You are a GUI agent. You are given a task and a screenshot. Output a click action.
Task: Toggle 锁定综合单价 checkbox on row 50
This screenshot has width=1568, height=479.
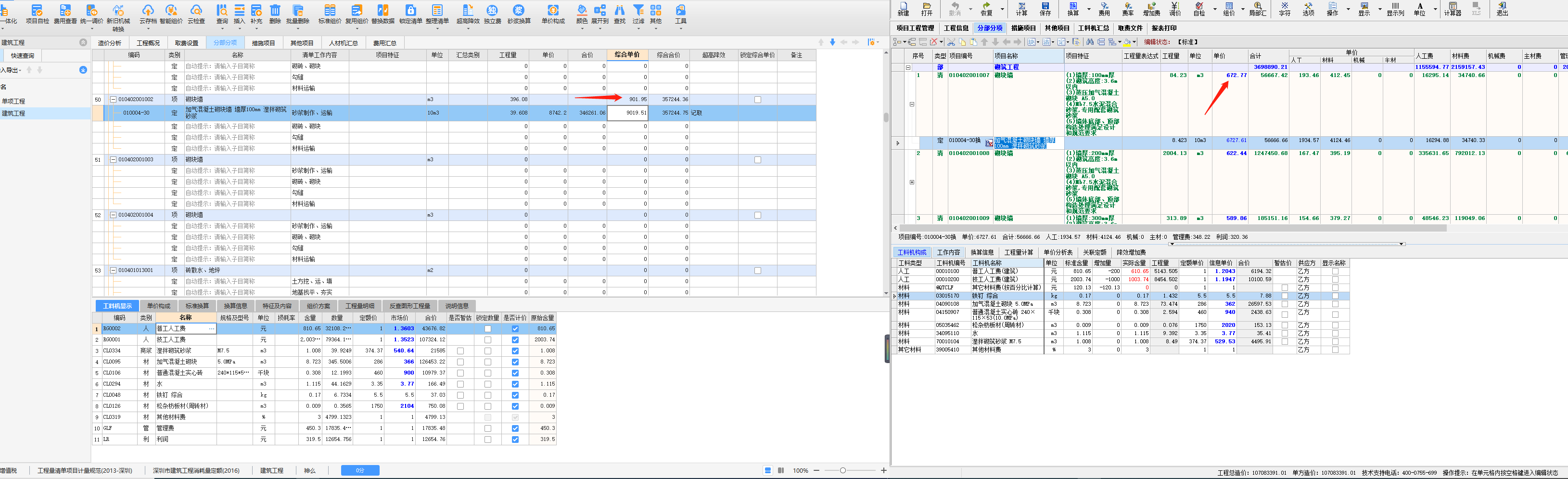click(758, 99)
